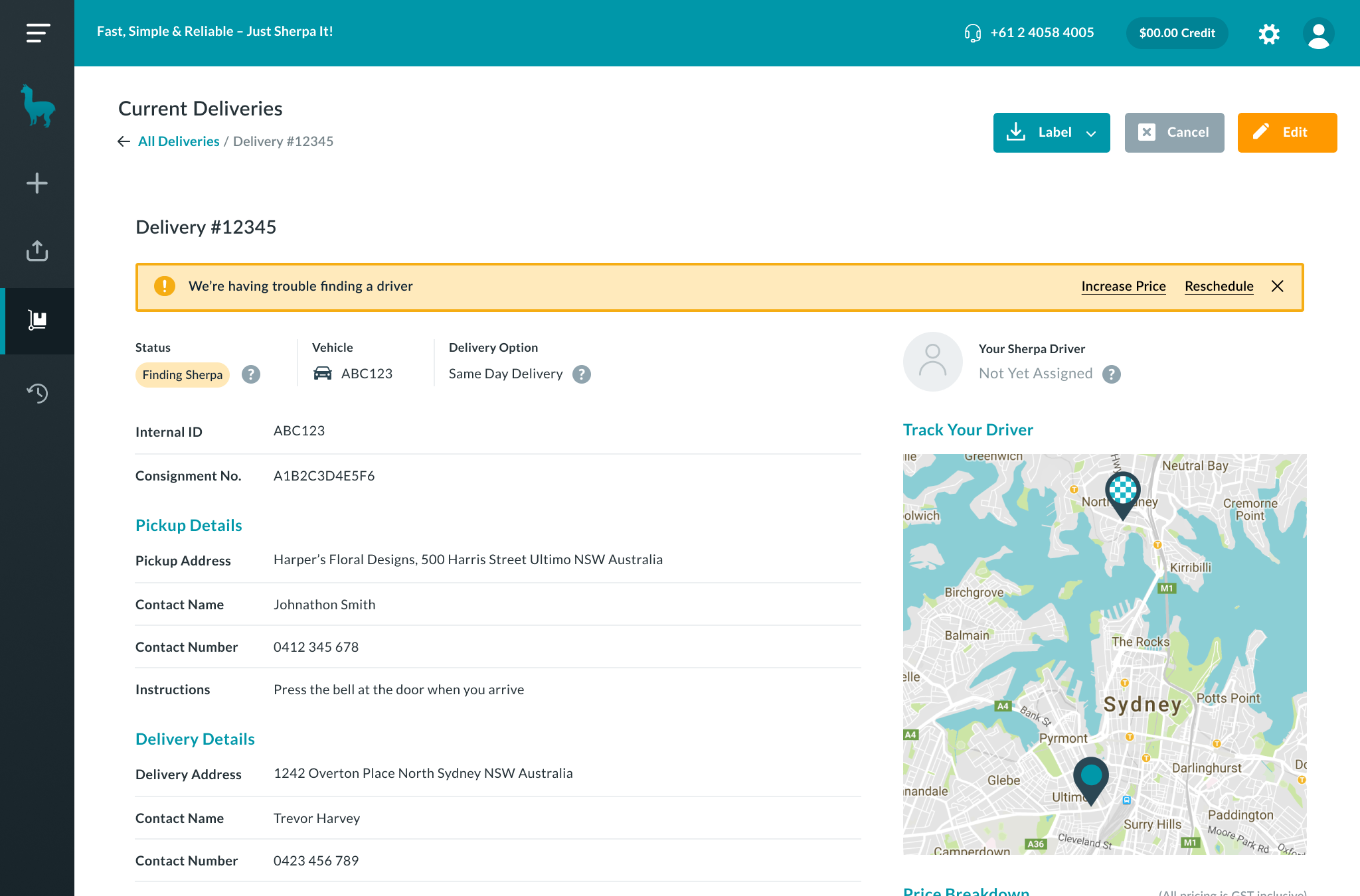Click the Sherpa llama logo

coord(37,106)
